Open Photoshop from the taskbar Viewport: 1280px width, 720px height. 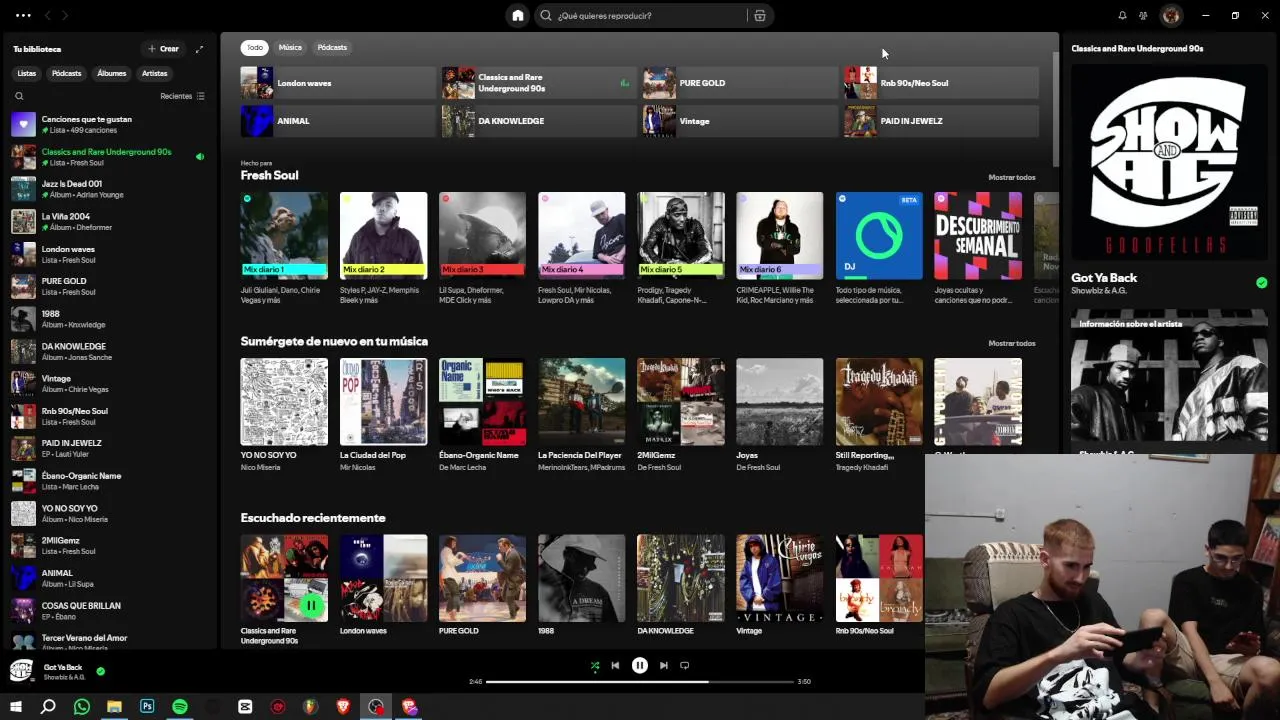(x=147, y=707)
